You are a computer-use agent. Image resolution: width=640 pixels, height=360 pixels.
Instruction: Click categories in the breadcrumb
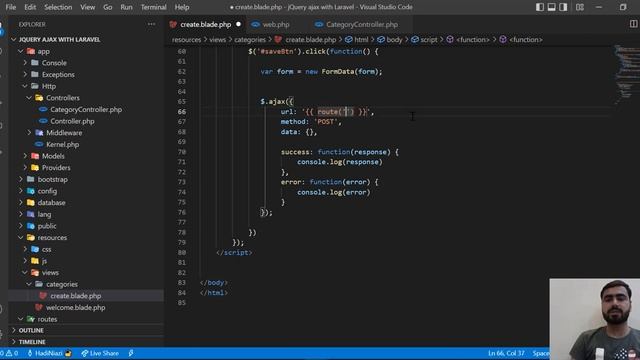pyautogui.click(x=250, y=40)
